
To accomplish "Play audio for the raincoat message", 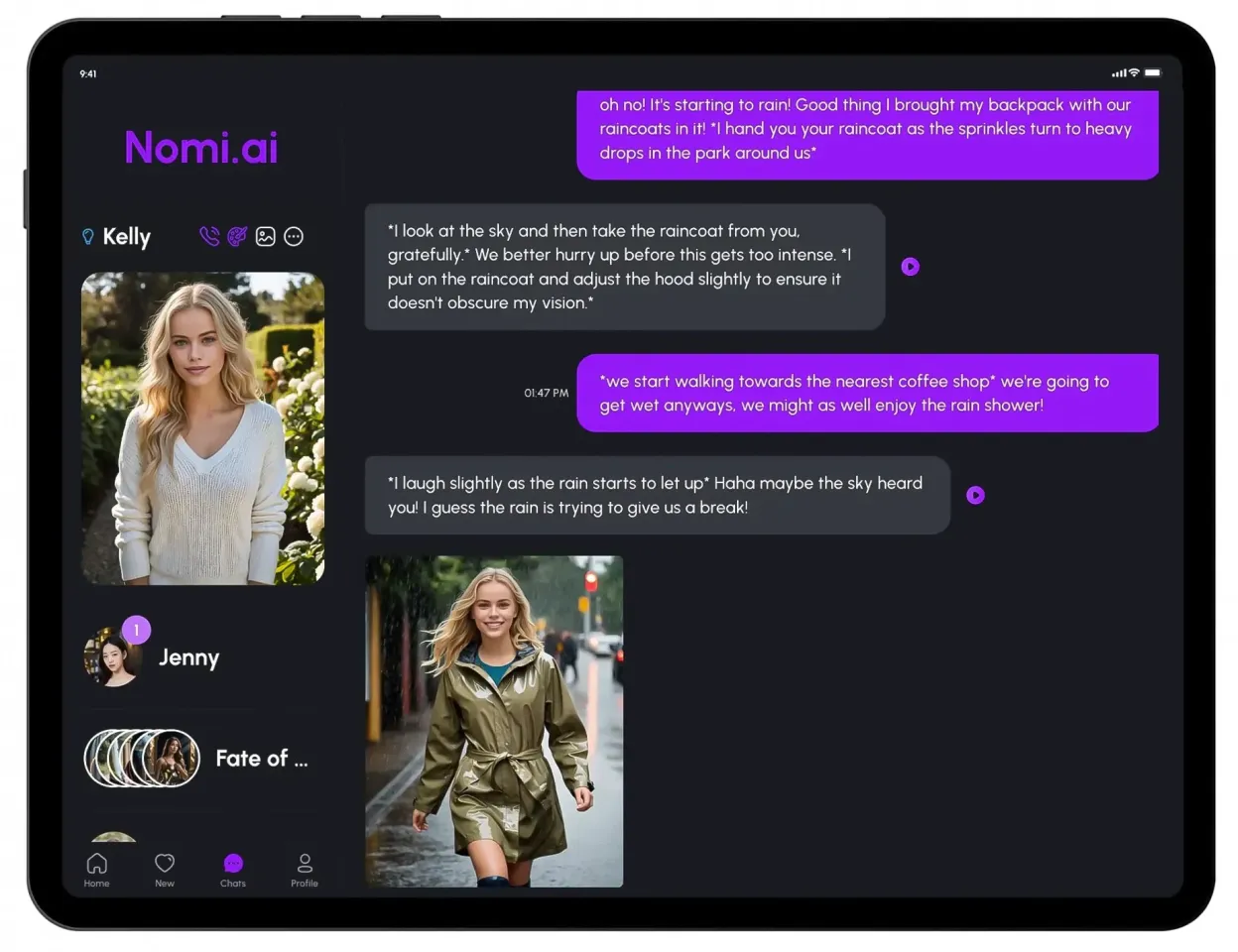I will 910,267.
